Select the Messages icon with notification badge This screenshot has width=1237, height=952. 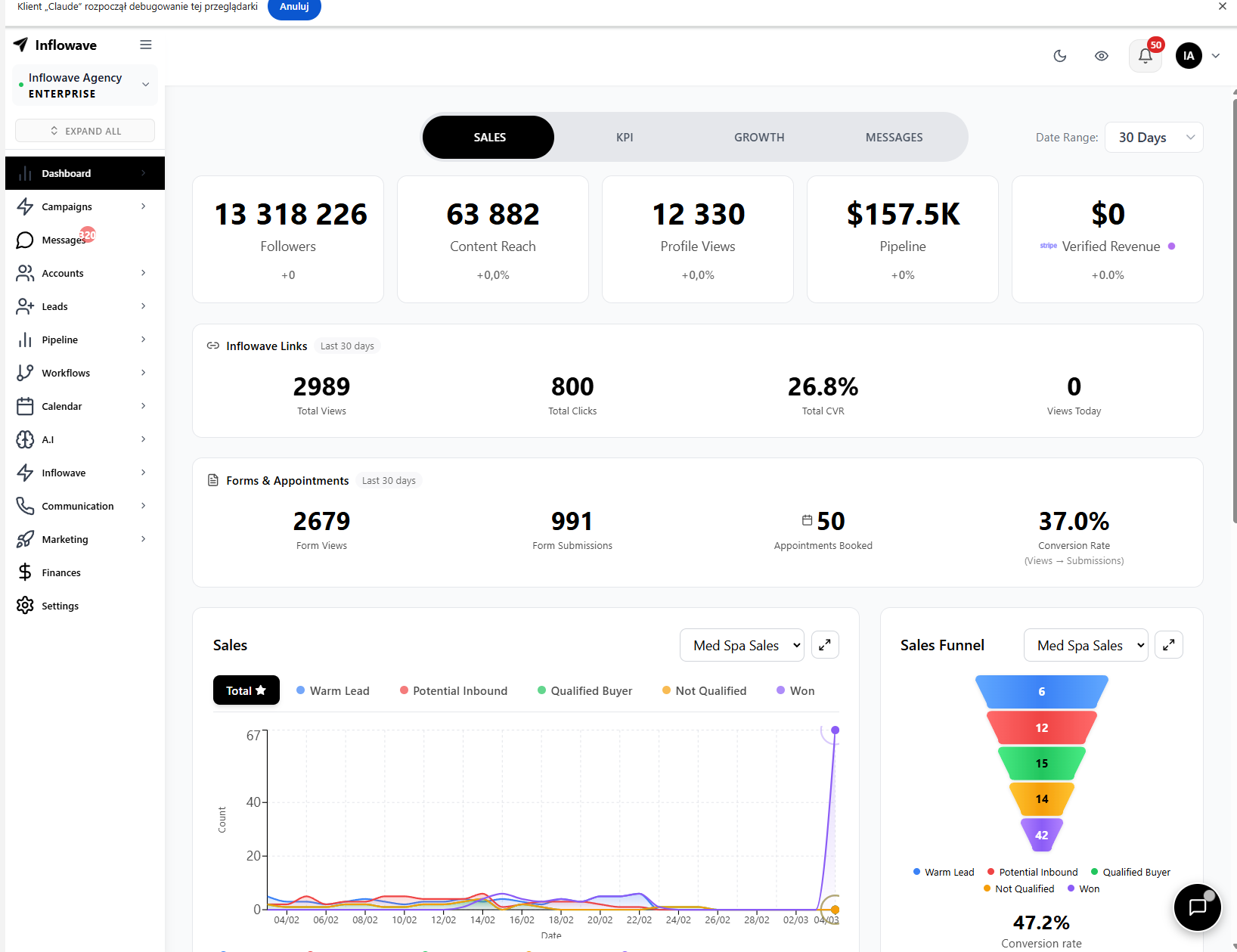pos(25,240)
